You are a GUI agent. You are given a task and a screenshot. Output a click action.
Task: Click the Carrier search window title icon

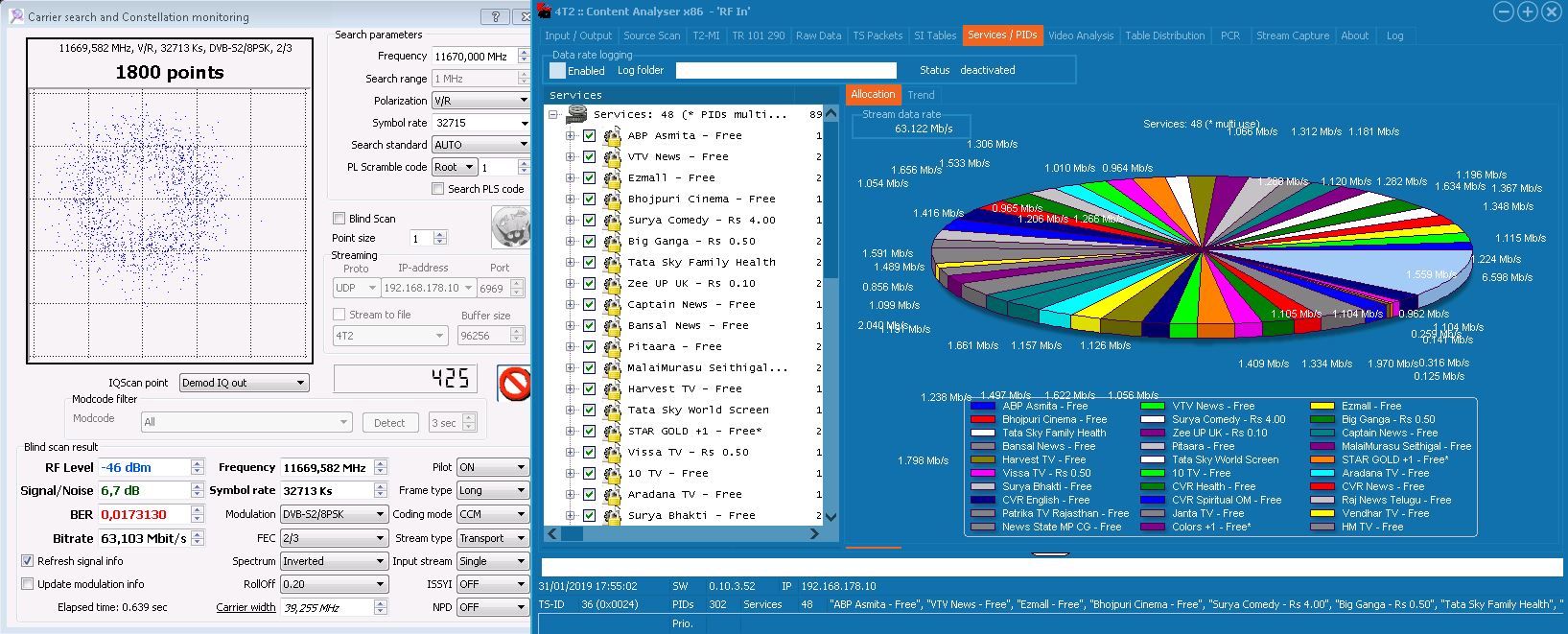[16, 16]
